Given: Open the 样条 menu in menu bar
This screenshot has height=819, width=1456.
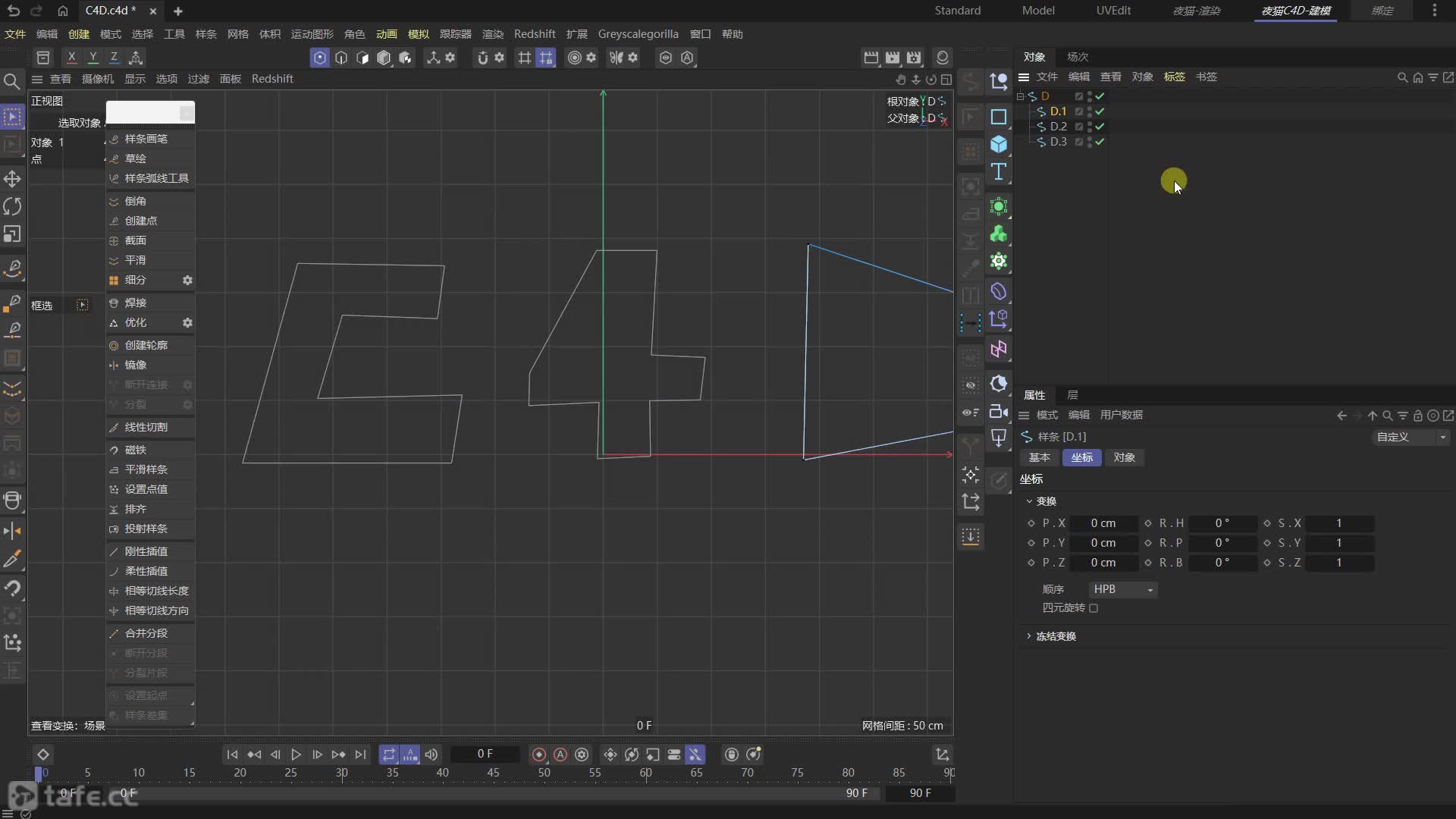Looking at the screenshot, I should tap(206, 34).
